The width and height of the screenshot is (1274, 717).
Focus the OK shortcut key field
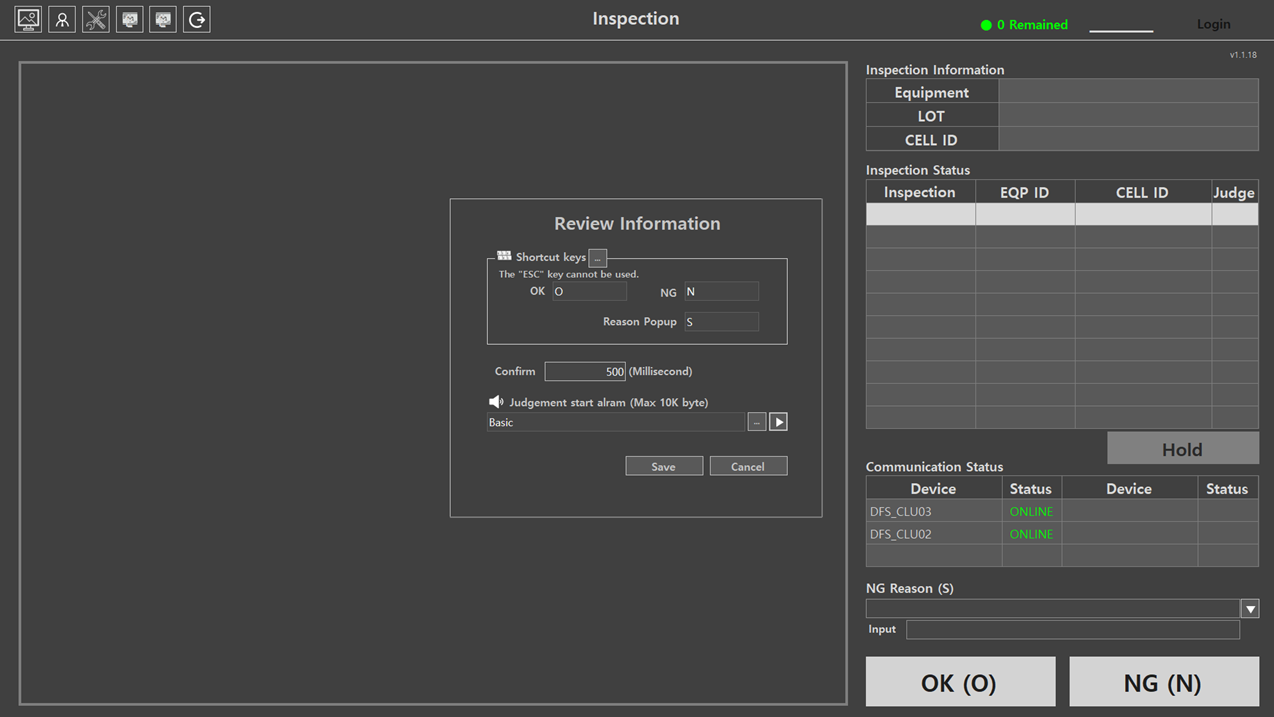pos(589,291)
